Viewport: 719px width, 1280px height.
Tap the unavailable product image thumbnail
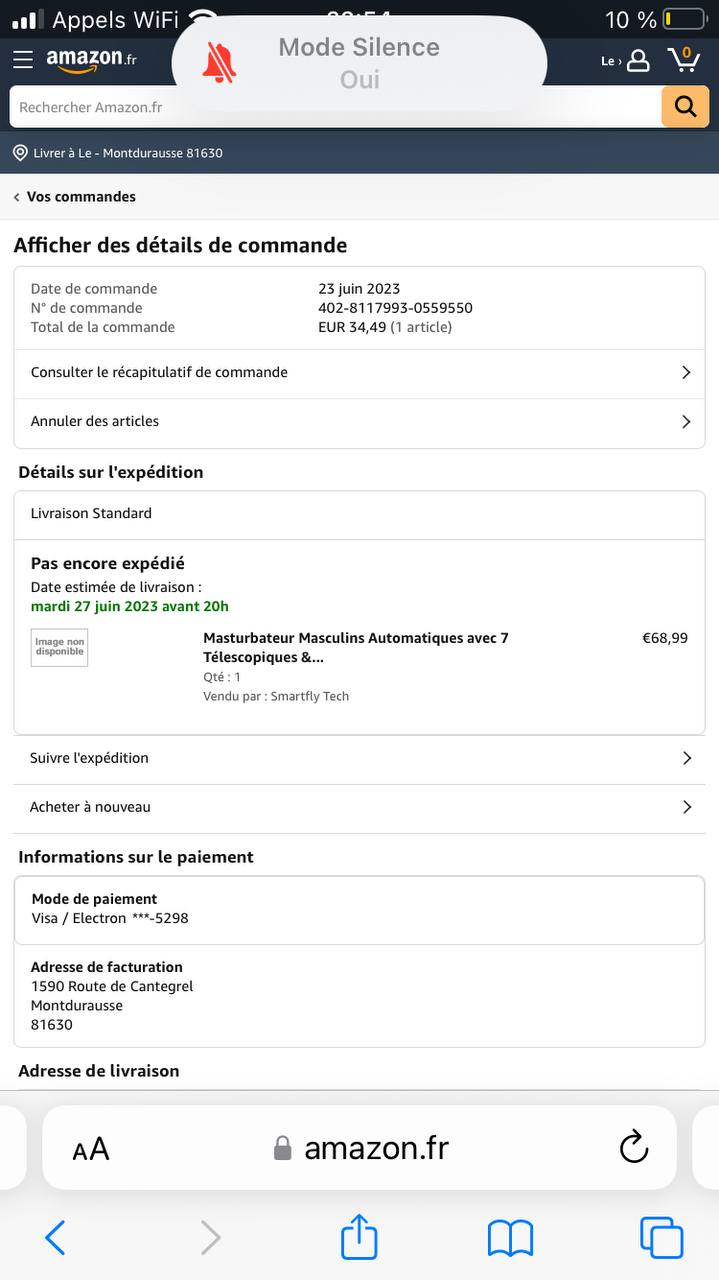click(x=59, y=647)
